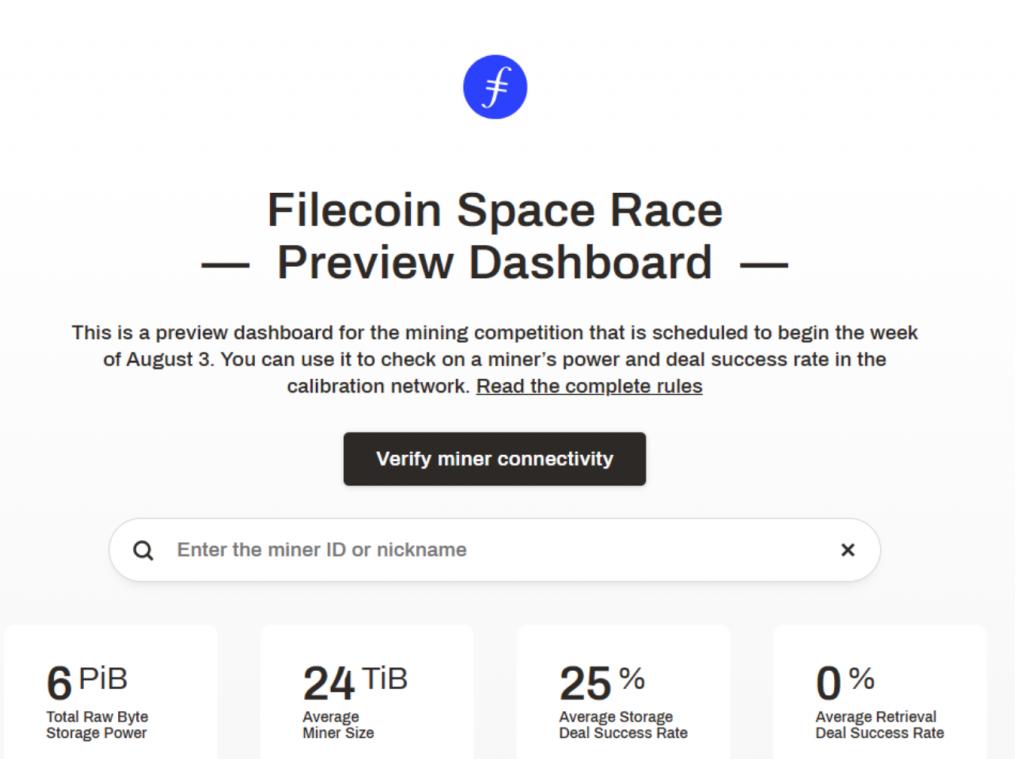Click the circular blue logo above the title

point(495,87)
